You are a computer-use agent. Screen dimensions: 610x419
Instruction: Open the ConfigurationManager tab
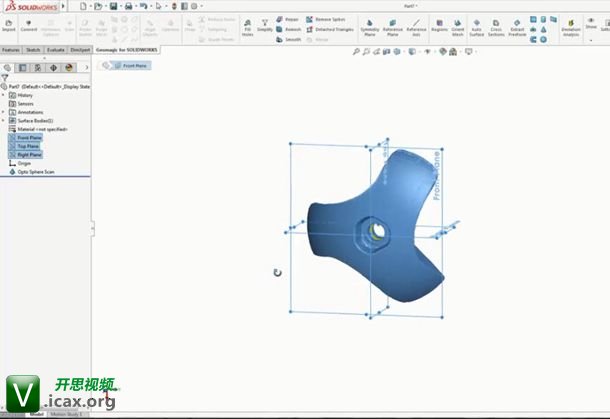click(x=38, y=67)
